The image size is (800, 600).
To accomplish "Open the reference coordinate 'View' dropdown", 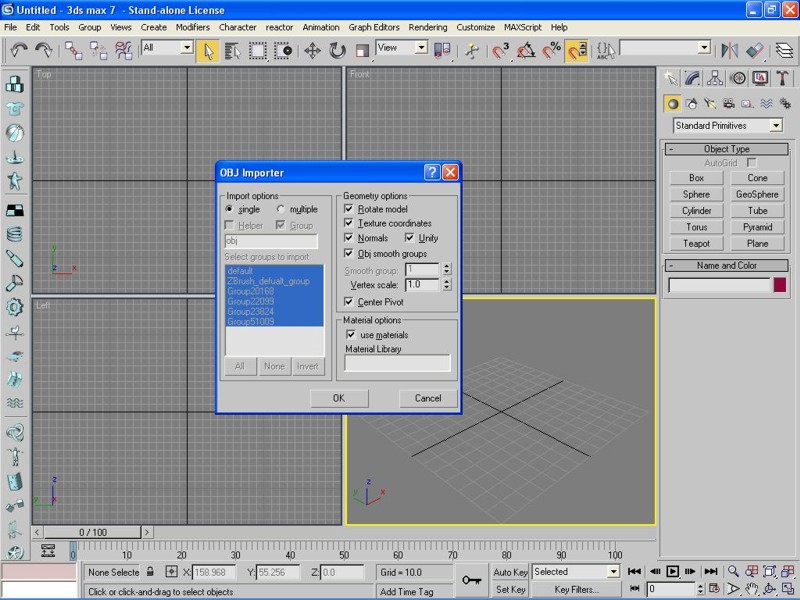I will click(x=421, y=47).
